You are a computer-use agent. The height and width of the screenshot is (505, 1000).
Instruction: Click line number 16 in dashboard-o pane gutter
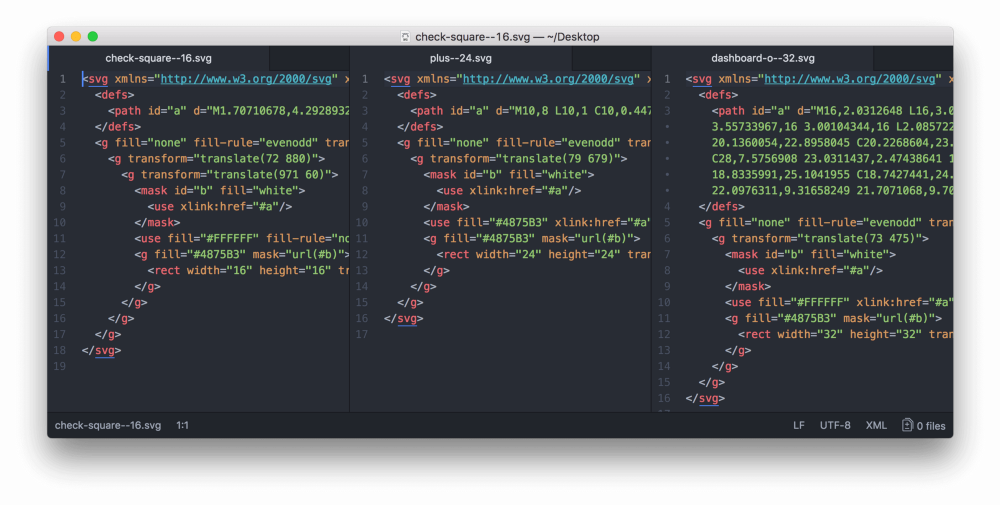click(664, 398)
